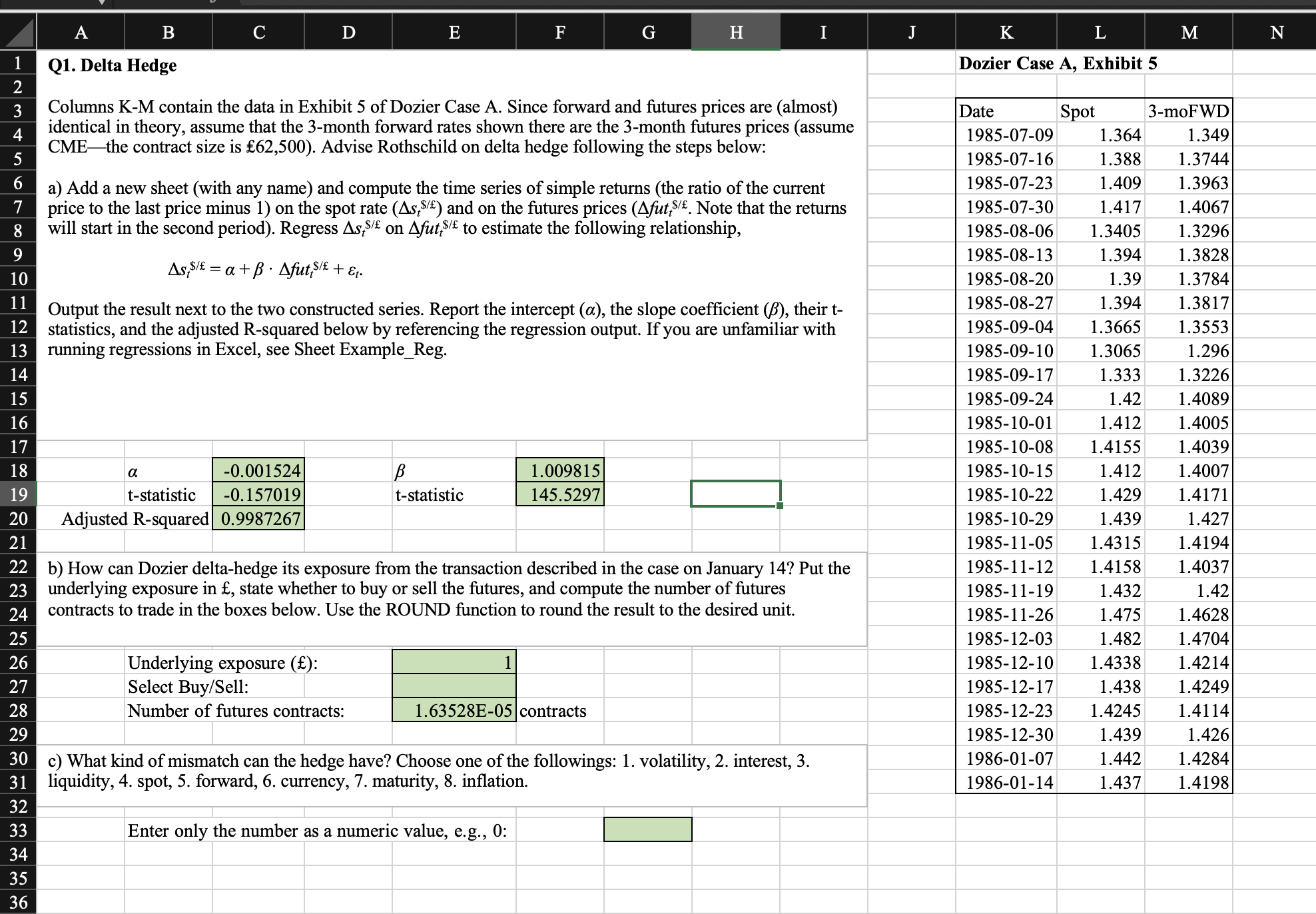Open the Select Buy/Sell green cell
The width and height of the screenshot is (1316, 914).
click(x=454, y=686)
